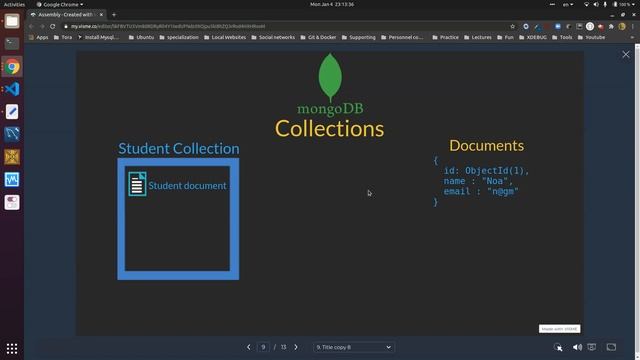Open the toggle-switches app in the dock
The width and height of the screenshot is (640, 360).
click(x=12, y=202)
